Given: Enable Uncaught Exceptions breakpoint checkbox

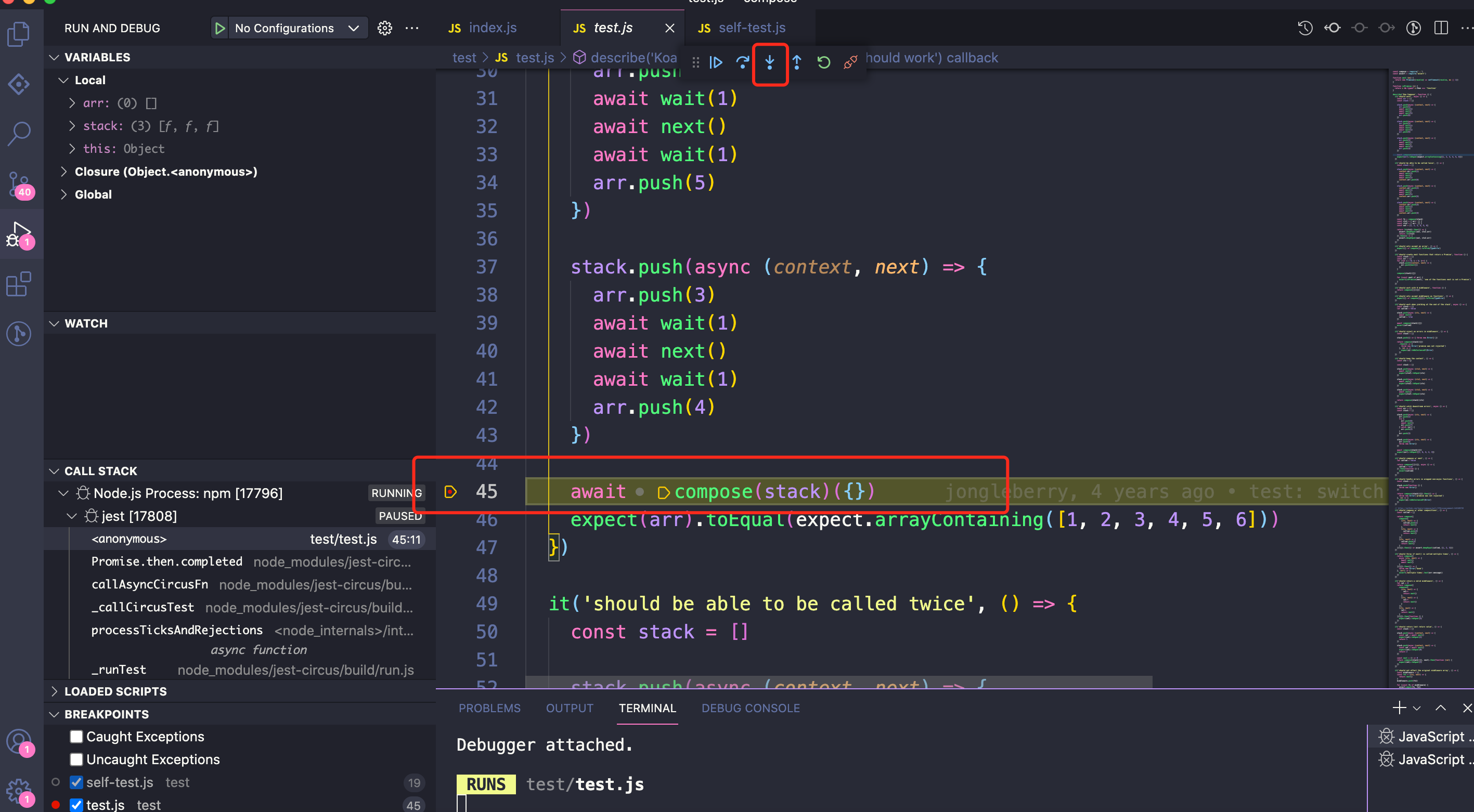Looking at the screenshot, I should coord(76,759).
